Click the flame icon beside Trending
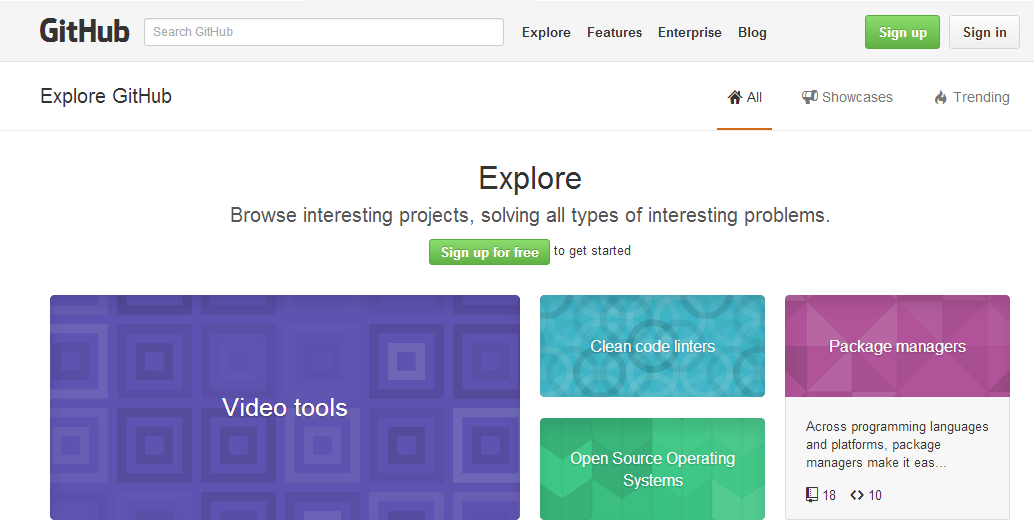Viewport: 1034px width, 530px height. [x=940, y=98]
